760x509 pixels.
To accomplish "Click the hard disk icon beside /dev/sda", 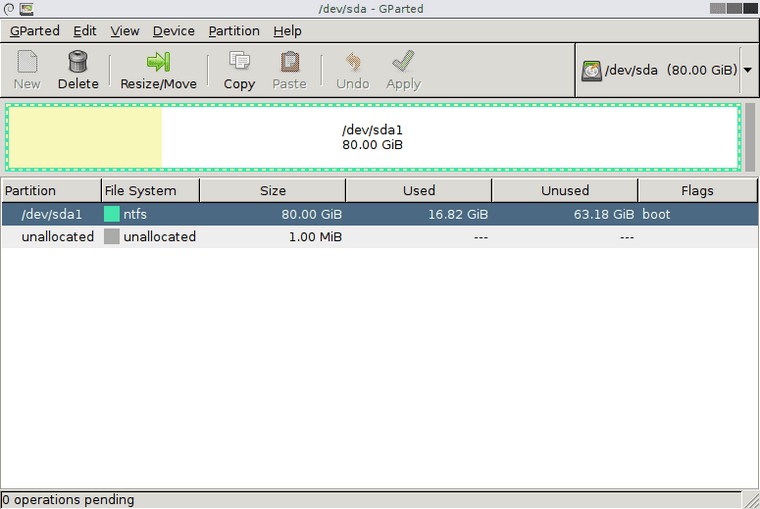I will tap(591, 71).
